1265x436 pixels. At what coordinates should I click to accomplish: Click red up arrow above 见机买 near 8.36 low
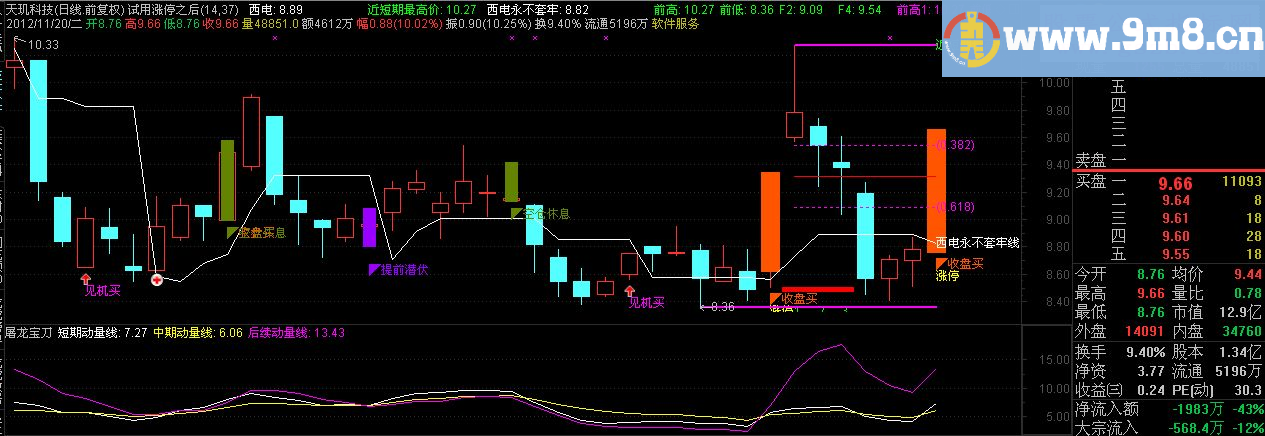click(x=629, y=291)
